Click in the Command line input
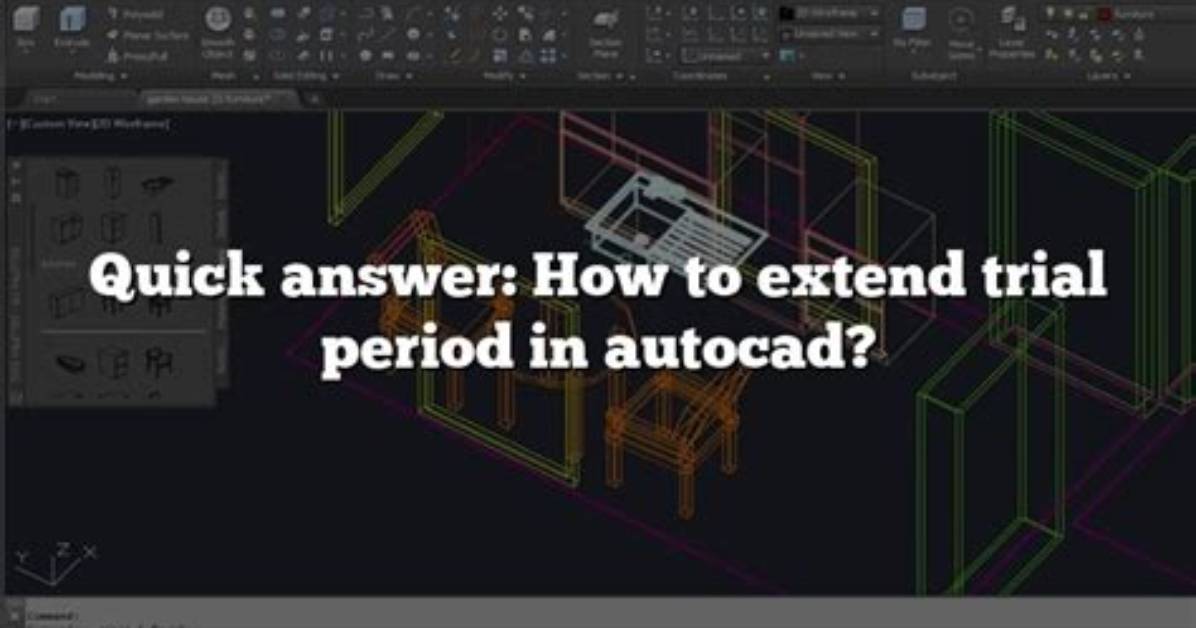Screen dimensions: 1196x628 click(610, 615)
